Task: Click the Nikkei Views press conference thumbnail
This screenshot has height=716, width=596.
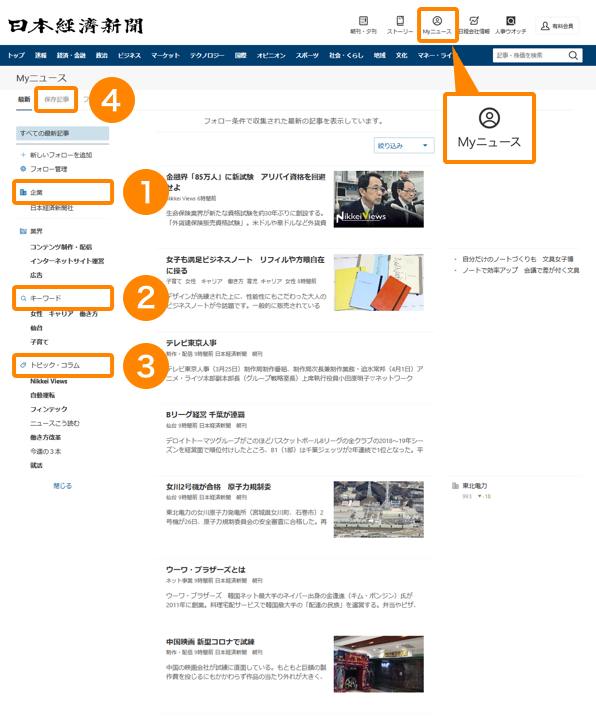Action: pos(379,199)
